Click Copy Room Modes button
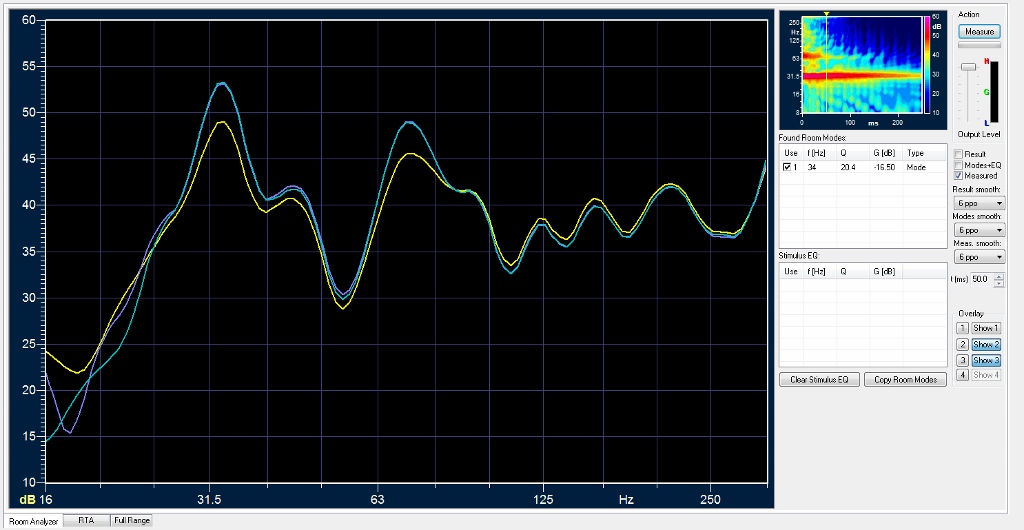This screenshot has width=1024, height=530. [x=905, y=380]
